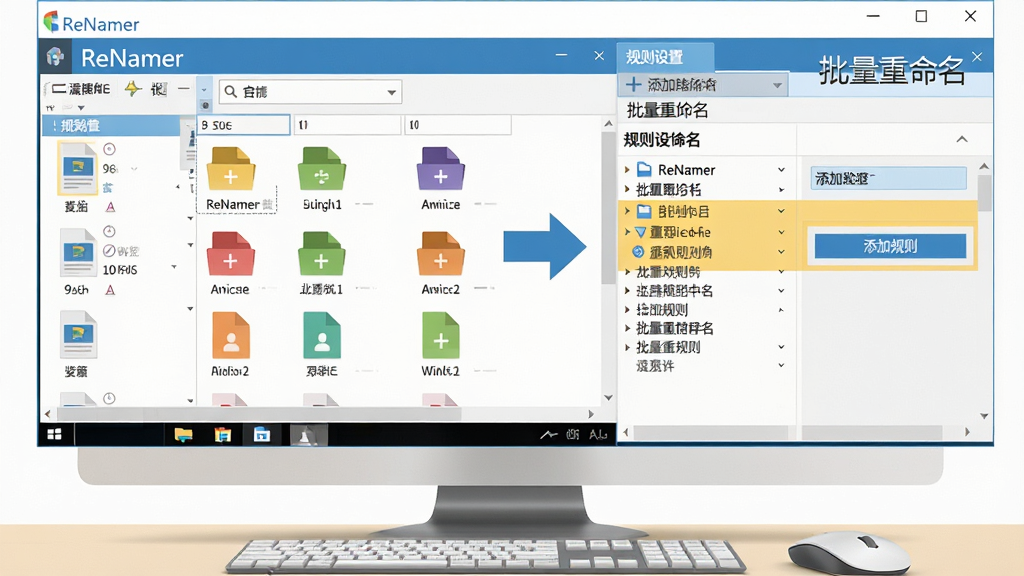Click the dash button in left toolbar

[x=184, y=88]
